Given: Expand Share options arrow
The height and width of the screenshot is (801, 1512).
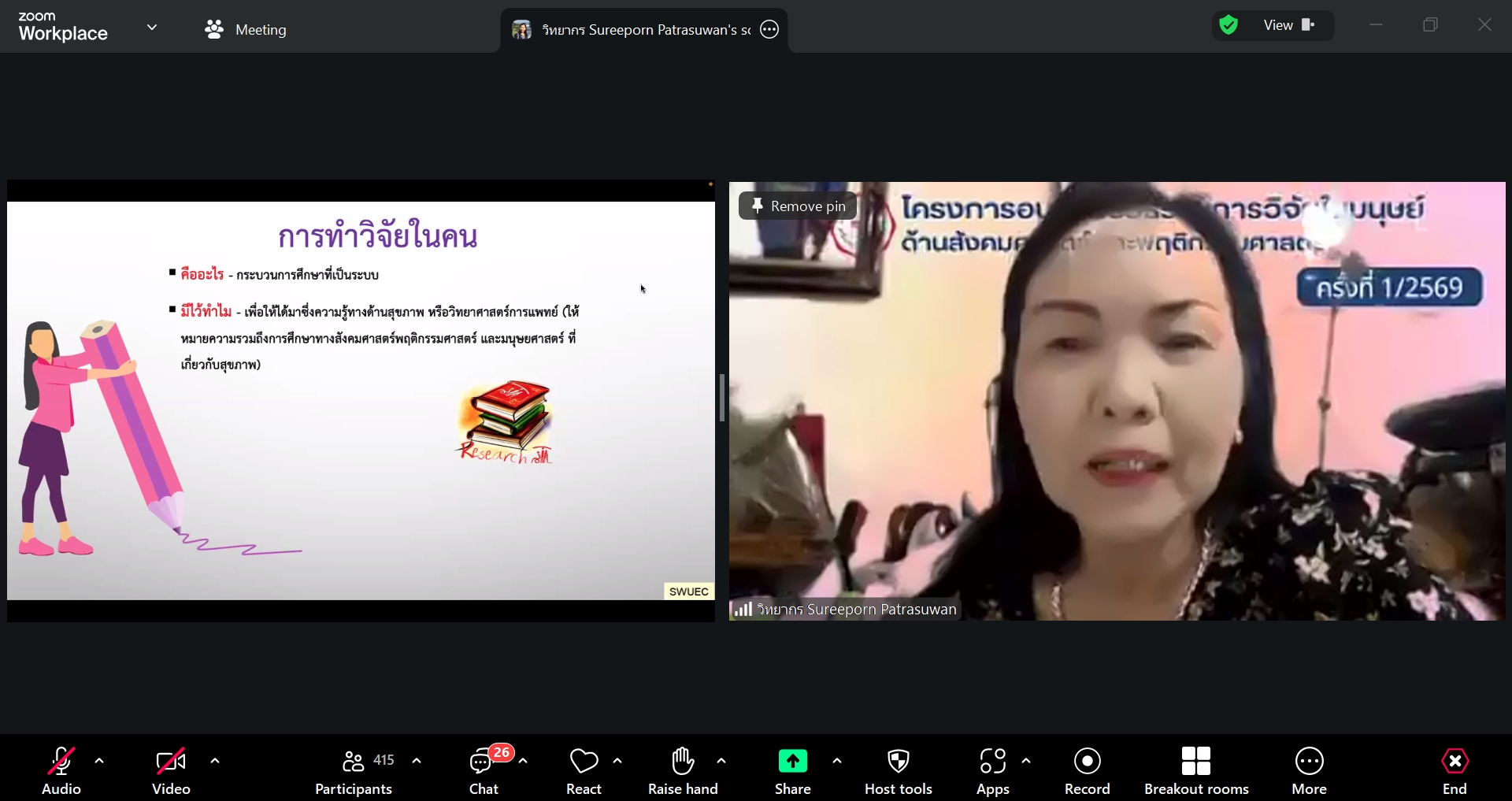Looking at the screenshot, I should tap(837, 761).
